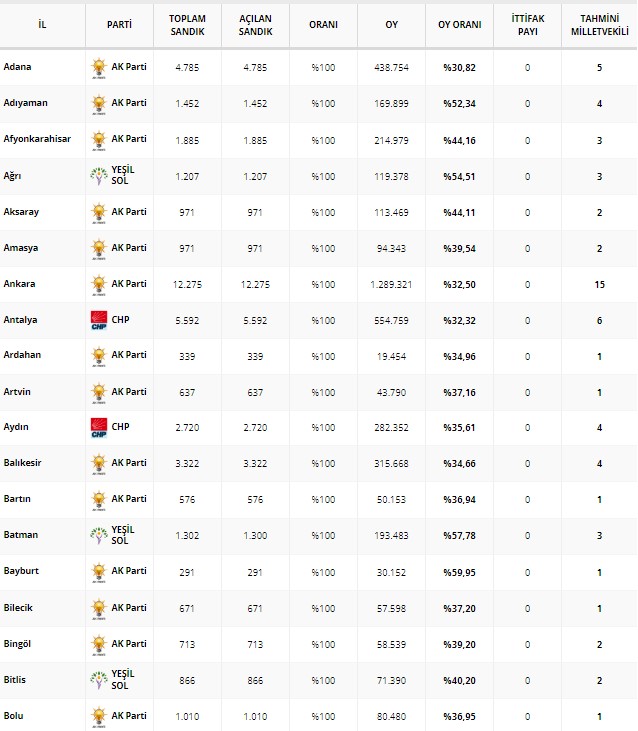Viewport: 638px width, 731px height.
Task: Click the CHP logo in Antalya row
Action: (99, 320)
